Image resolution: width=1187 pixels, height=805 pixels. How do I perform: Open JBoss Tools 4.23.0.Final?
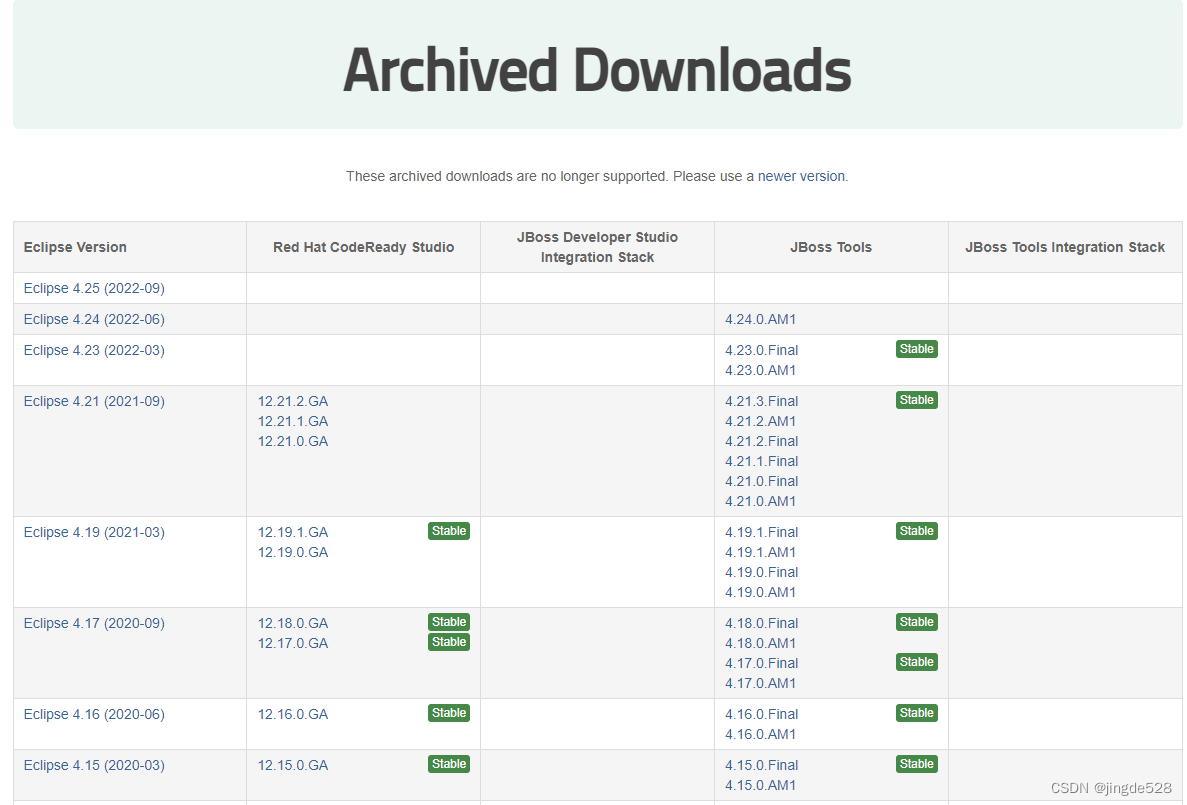(762, 351)
